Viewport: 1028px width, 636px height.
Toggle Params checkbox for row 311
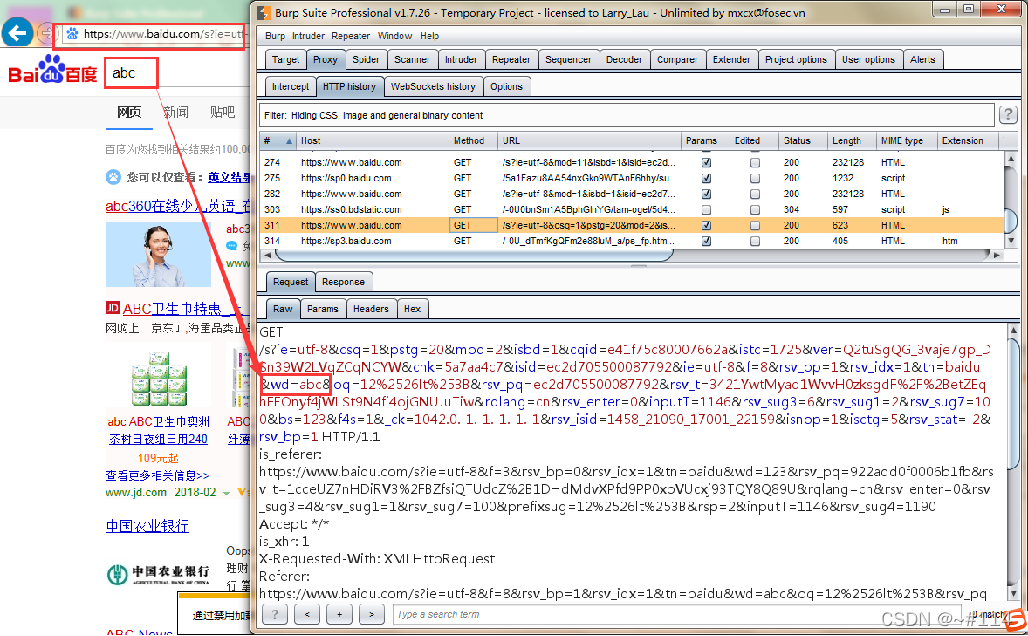[706, 226]
